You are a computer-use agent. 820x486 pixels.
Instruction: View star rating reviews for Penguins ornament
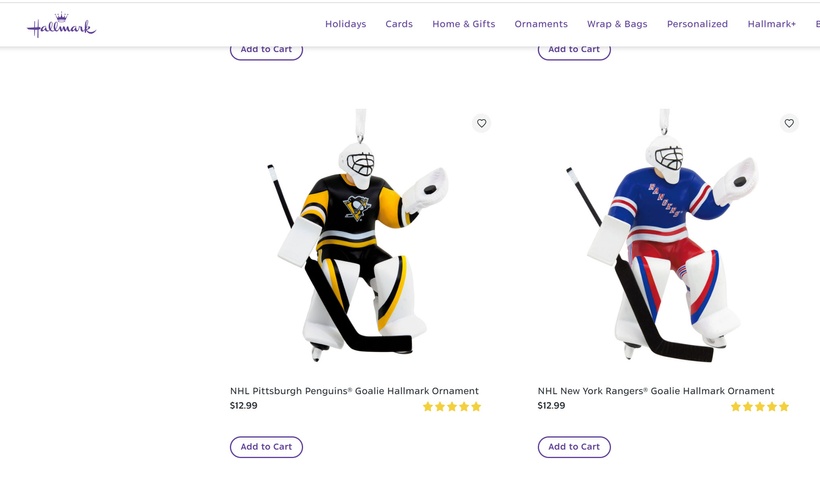tap(452, 406)
